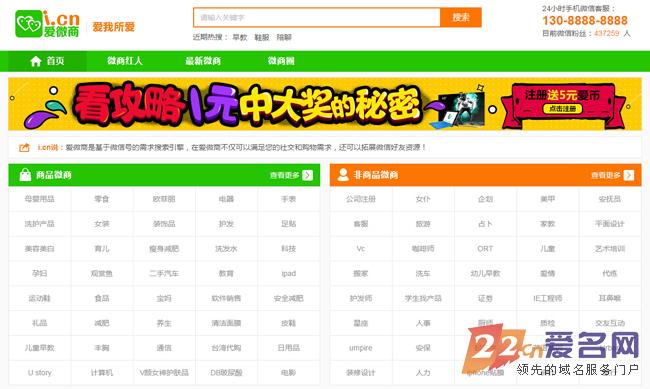The width and height of the screenshot is (650, 389).
Task: Select the Vc category cell
Action: 361,249
